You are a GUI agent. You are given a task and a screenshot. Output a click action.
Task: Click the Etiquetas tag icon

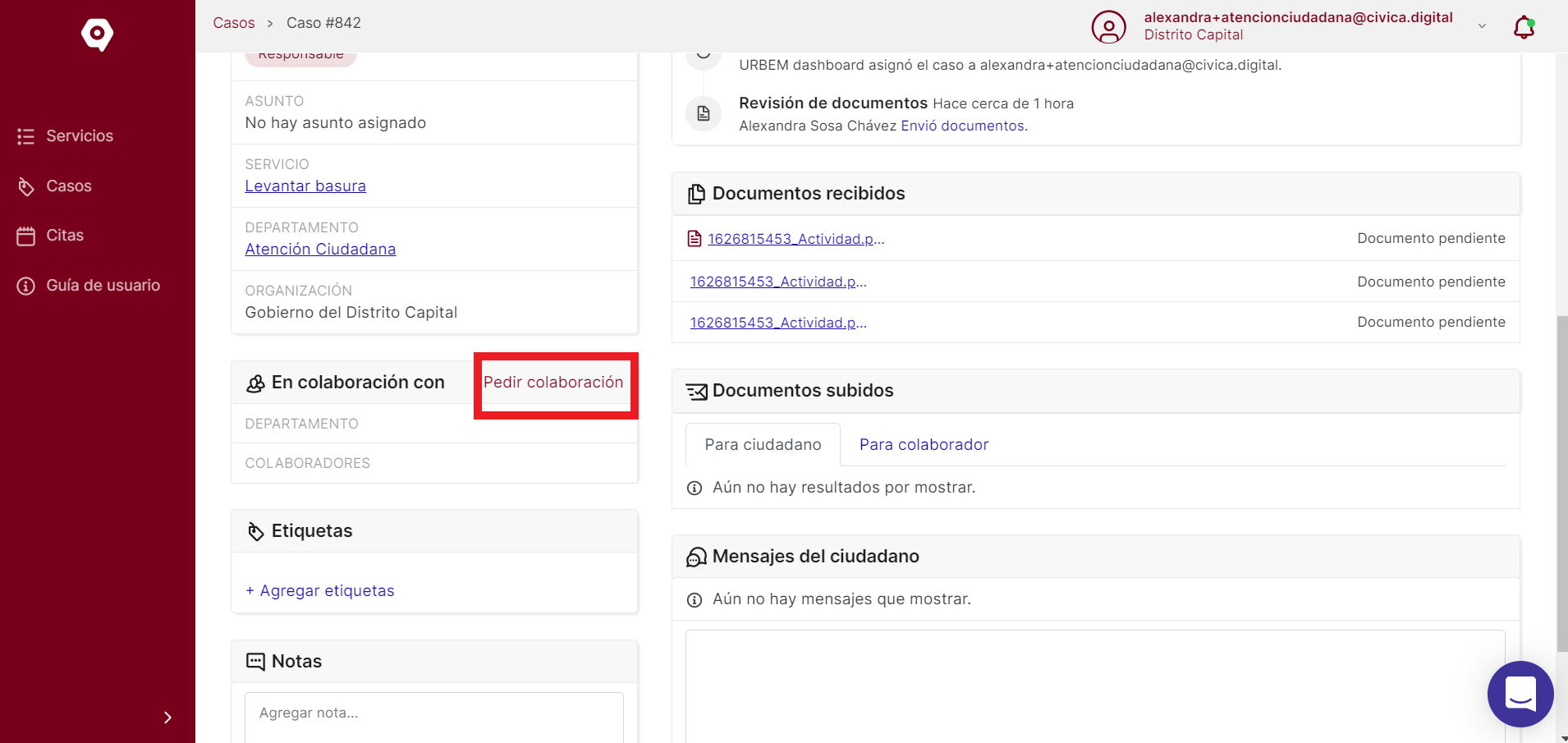(256, 532)
